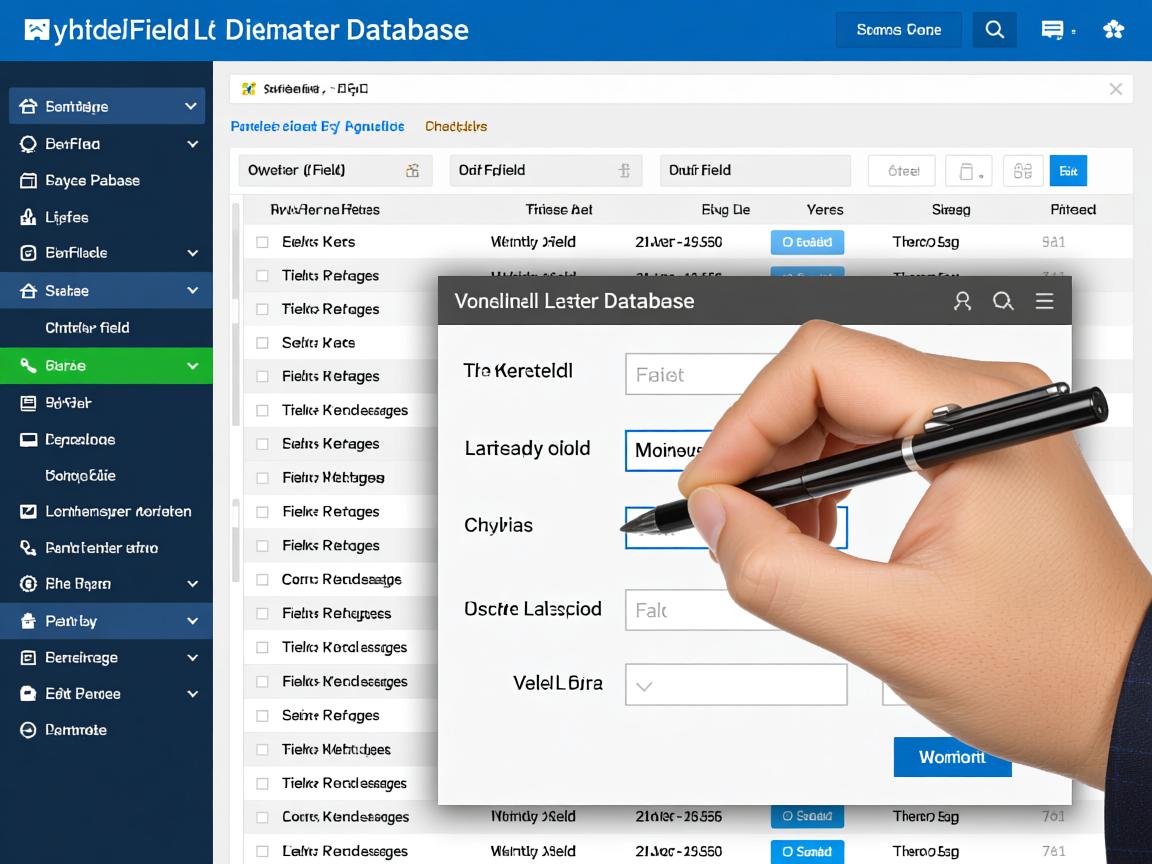Toggle checkbox next to Seltu Kers row

coord(262,343)
